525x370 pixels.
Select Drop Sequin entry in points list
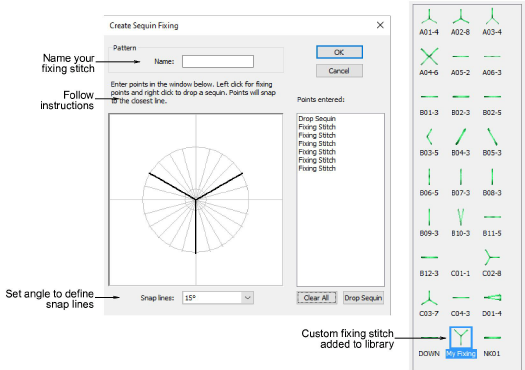(317, 119)
